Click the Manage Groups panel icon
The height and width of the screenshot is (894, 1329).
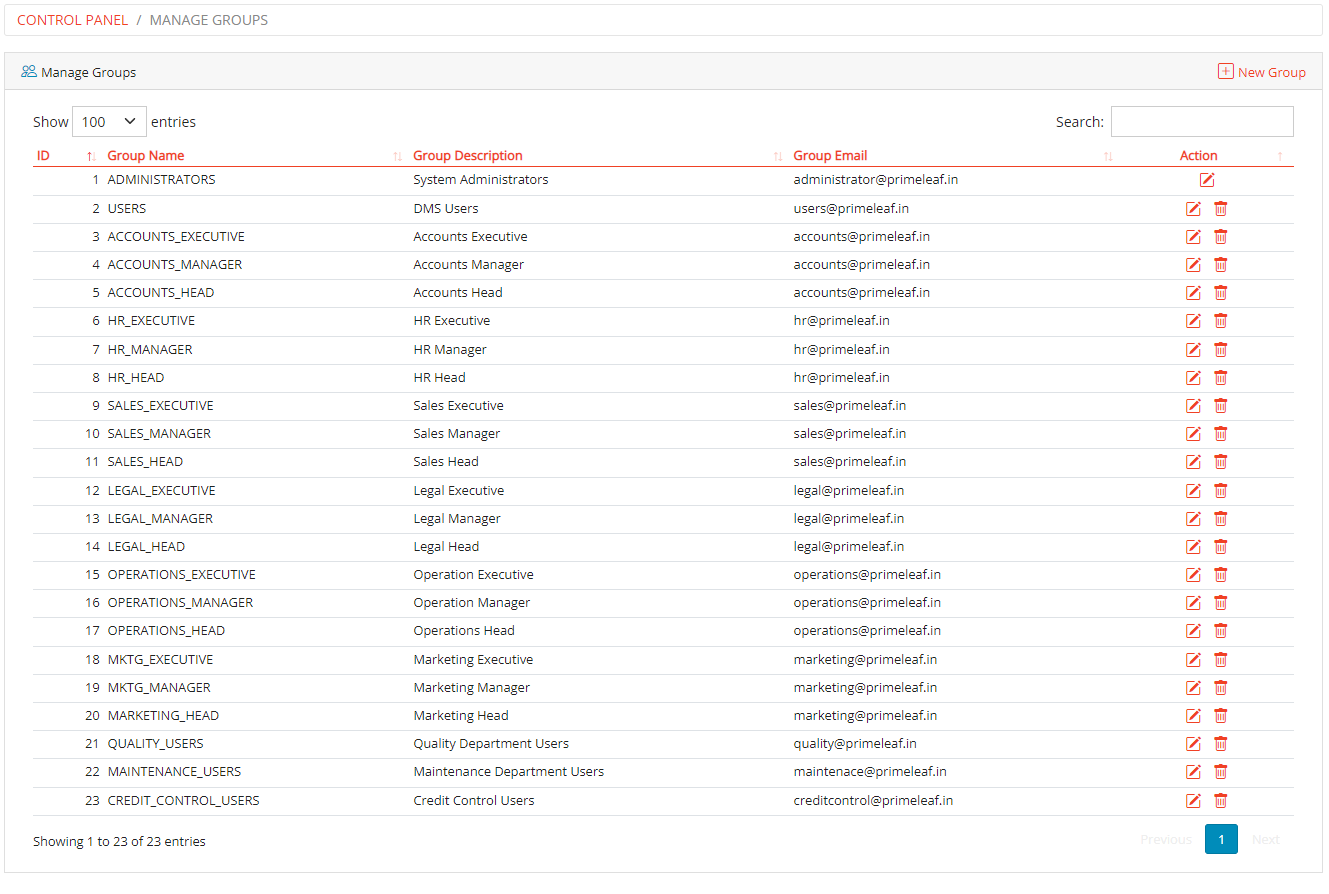pos(27,71)
